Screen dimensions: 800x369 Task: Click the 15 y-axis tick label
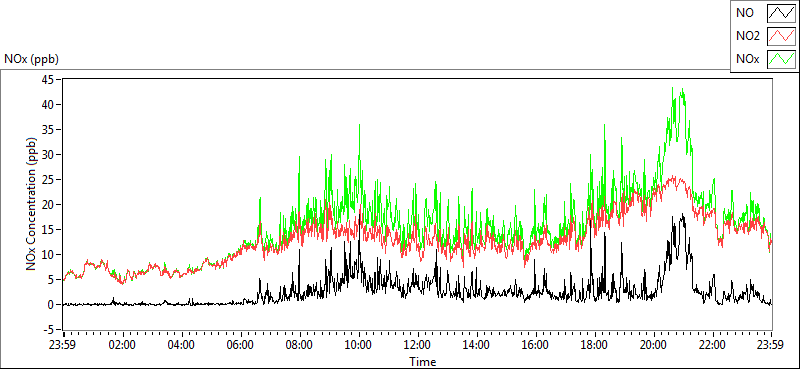point(49,229)
